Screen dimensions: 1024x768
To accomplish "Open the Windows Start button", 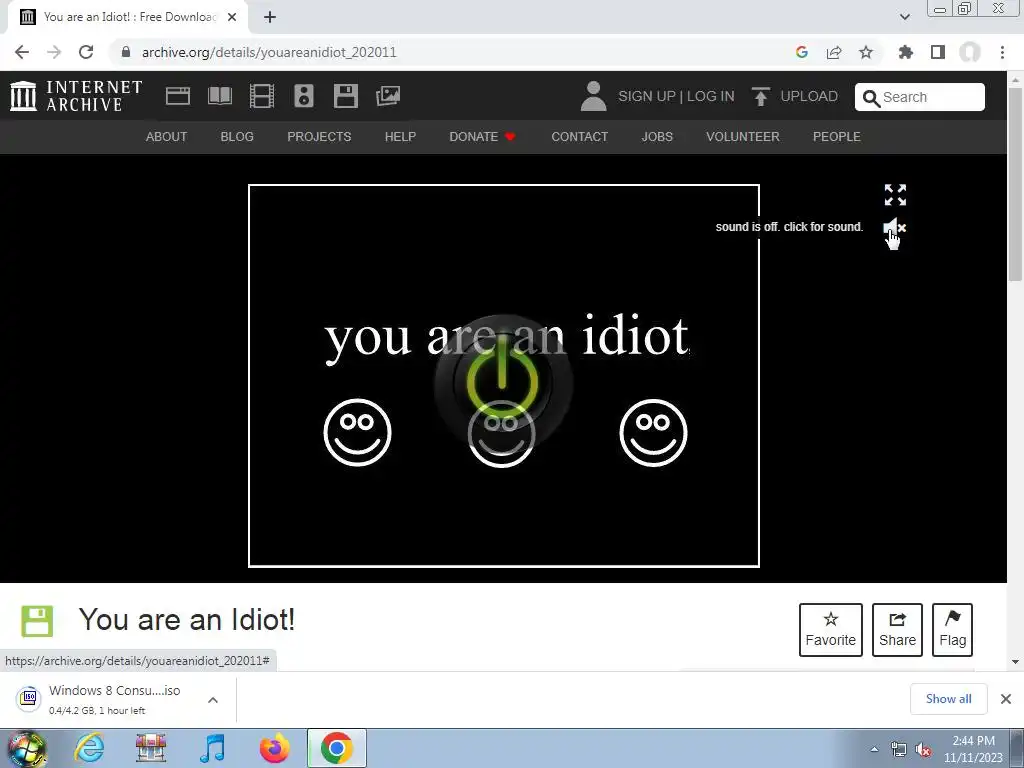I will (x=25, y=748).
